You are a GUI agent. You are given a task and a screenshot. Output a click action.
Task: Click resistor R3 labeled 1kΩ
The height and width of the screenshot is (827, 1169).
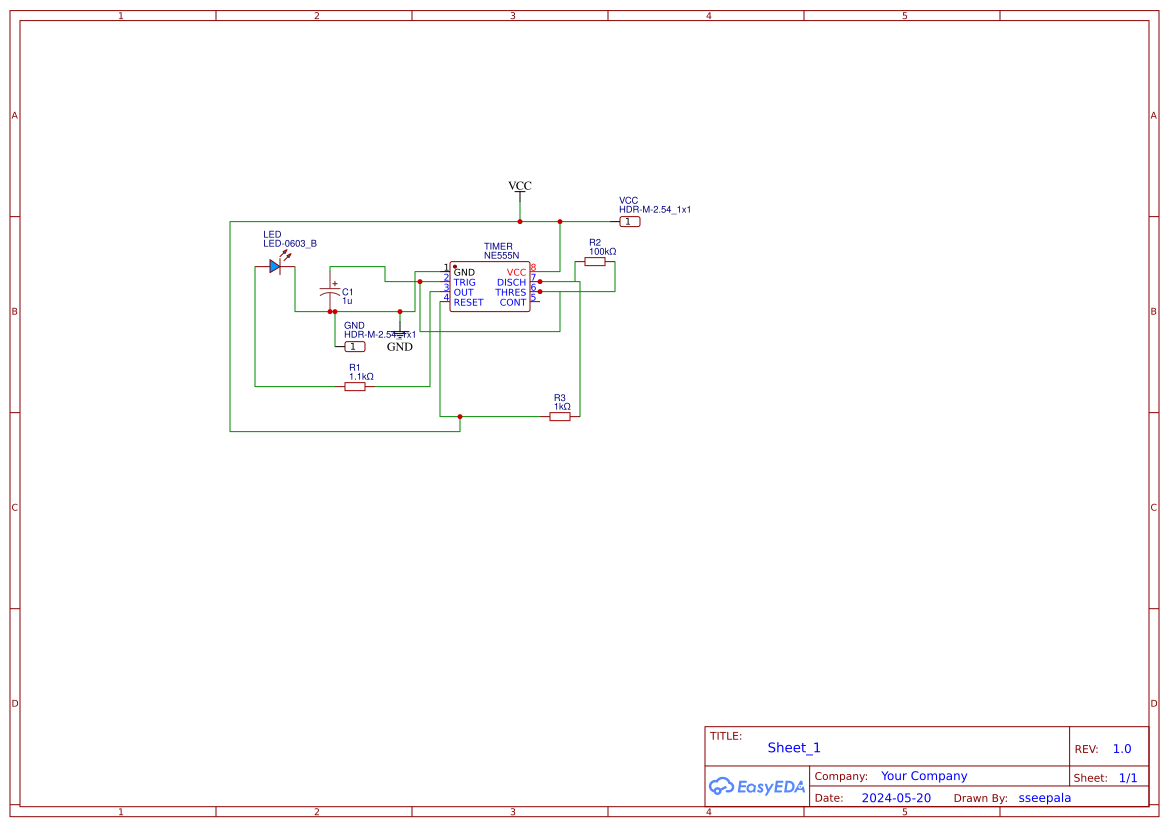point(559,417)
